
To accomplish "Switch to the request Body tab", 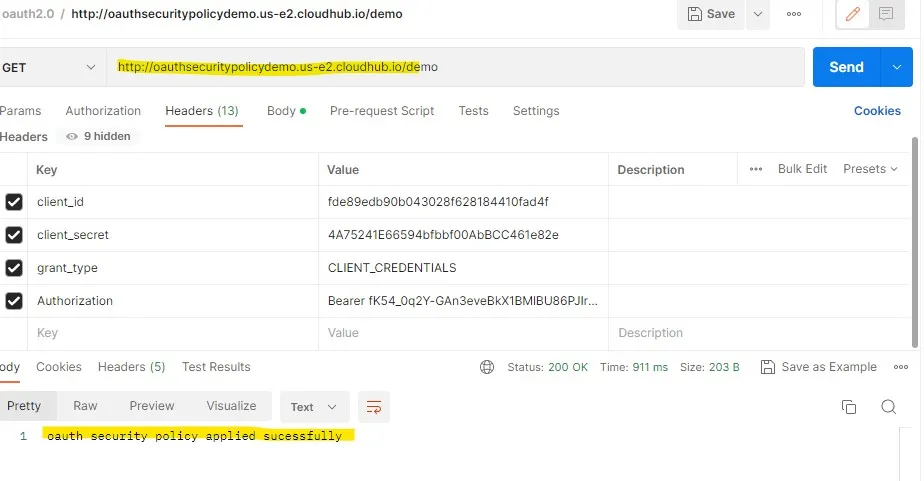I will [286, 111].
